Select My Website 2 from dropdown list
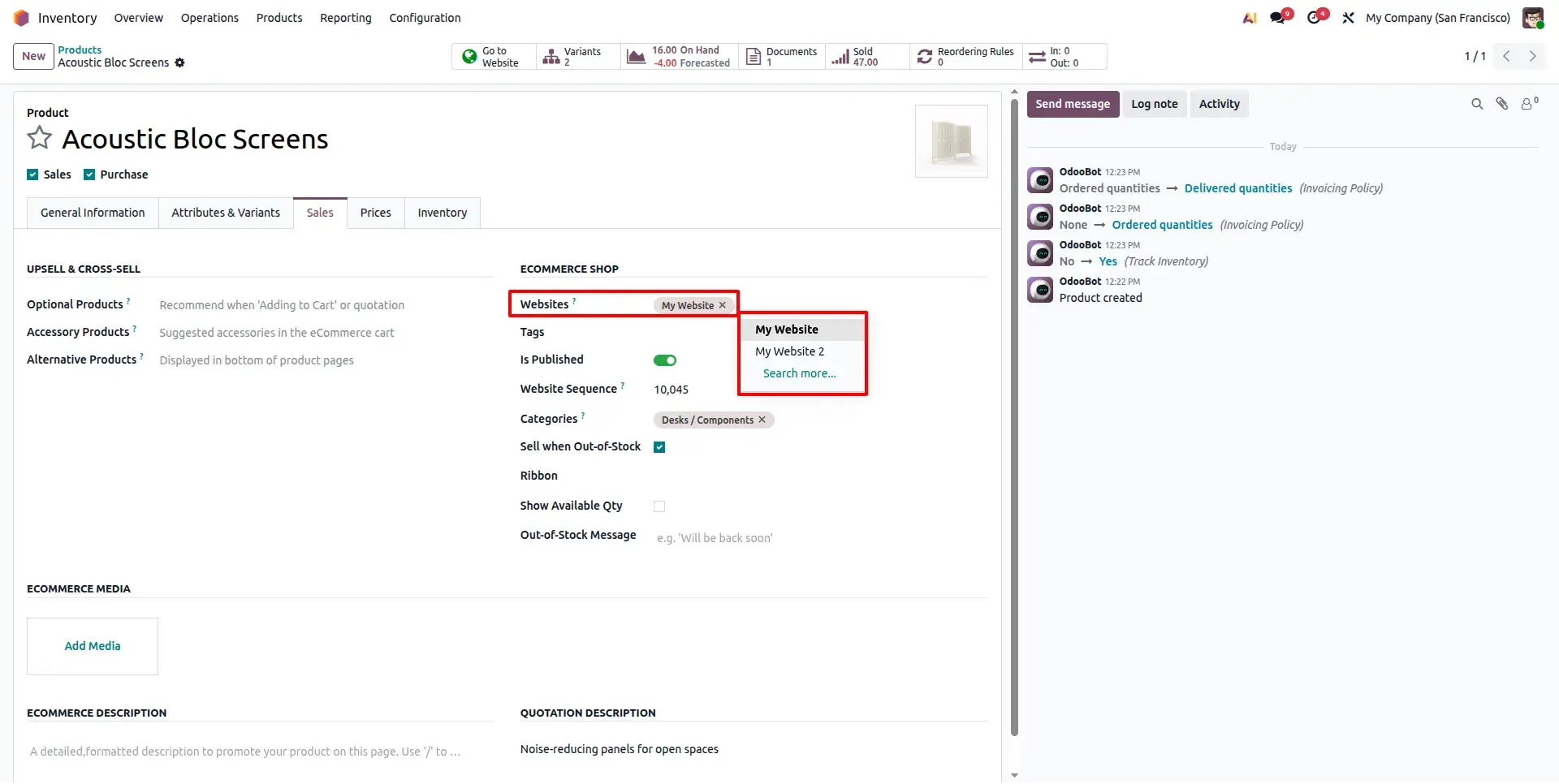Image resolution: width=1559 pixels, height=784 pixels. tap(802, 351)
